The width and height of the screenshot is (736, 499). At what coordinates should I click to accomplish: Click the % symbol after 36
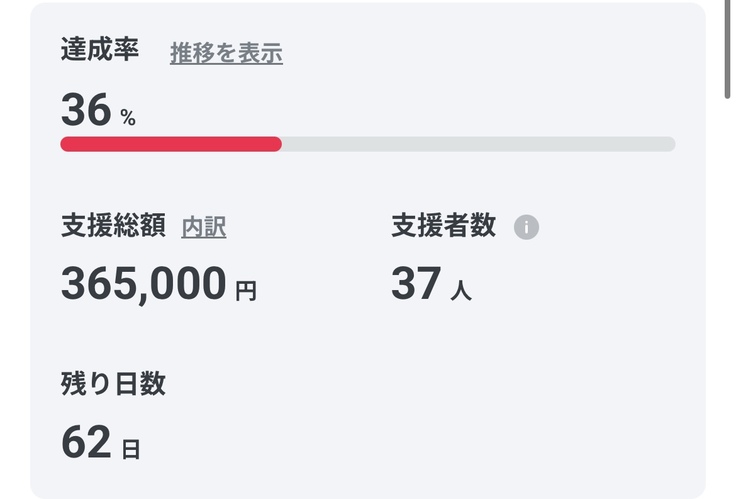point(128,118)
